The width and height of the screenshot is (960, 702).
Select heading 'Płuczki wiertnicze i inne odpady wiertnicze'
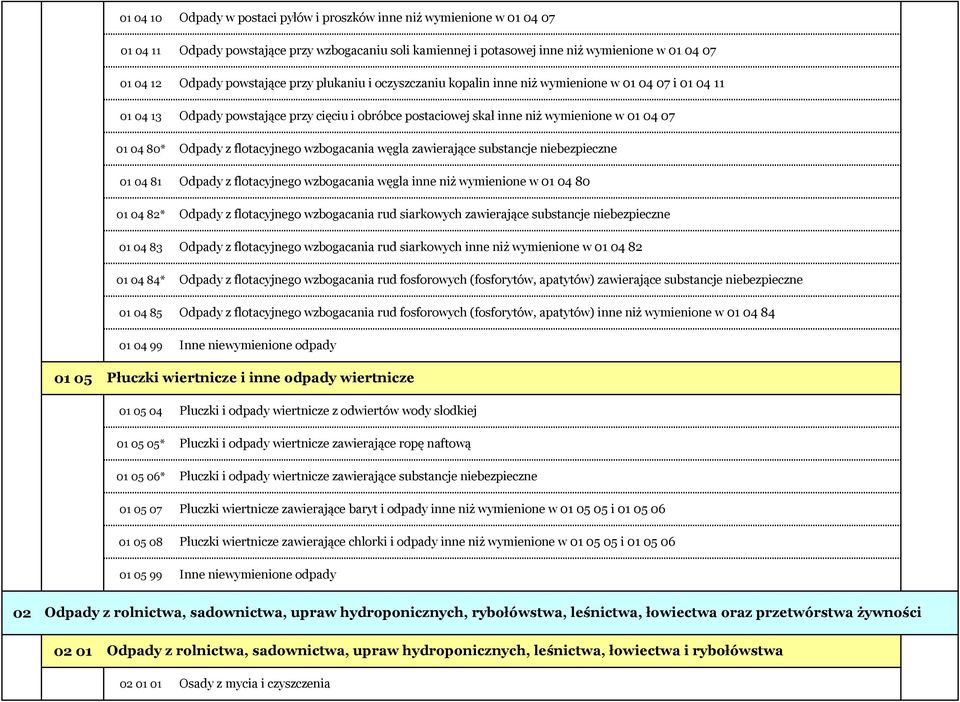[x=260, y=378]
